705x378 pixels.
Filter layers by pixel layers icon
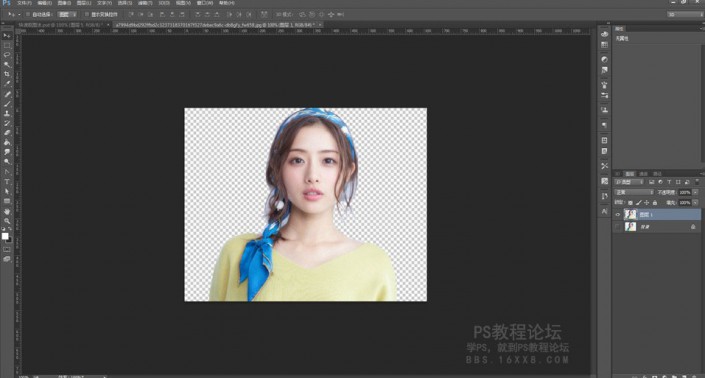click(x=651, y=182)
